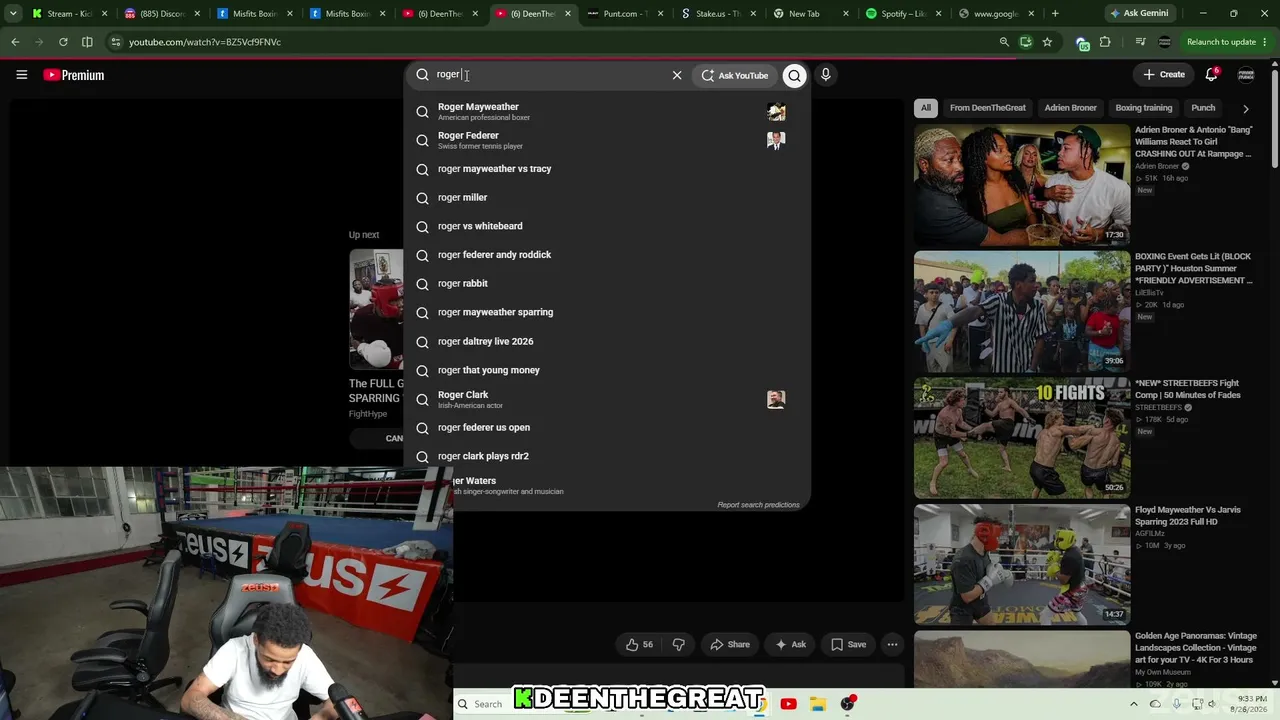
Task: Select the Adrien Broner chip
Action: point(1070,108)
